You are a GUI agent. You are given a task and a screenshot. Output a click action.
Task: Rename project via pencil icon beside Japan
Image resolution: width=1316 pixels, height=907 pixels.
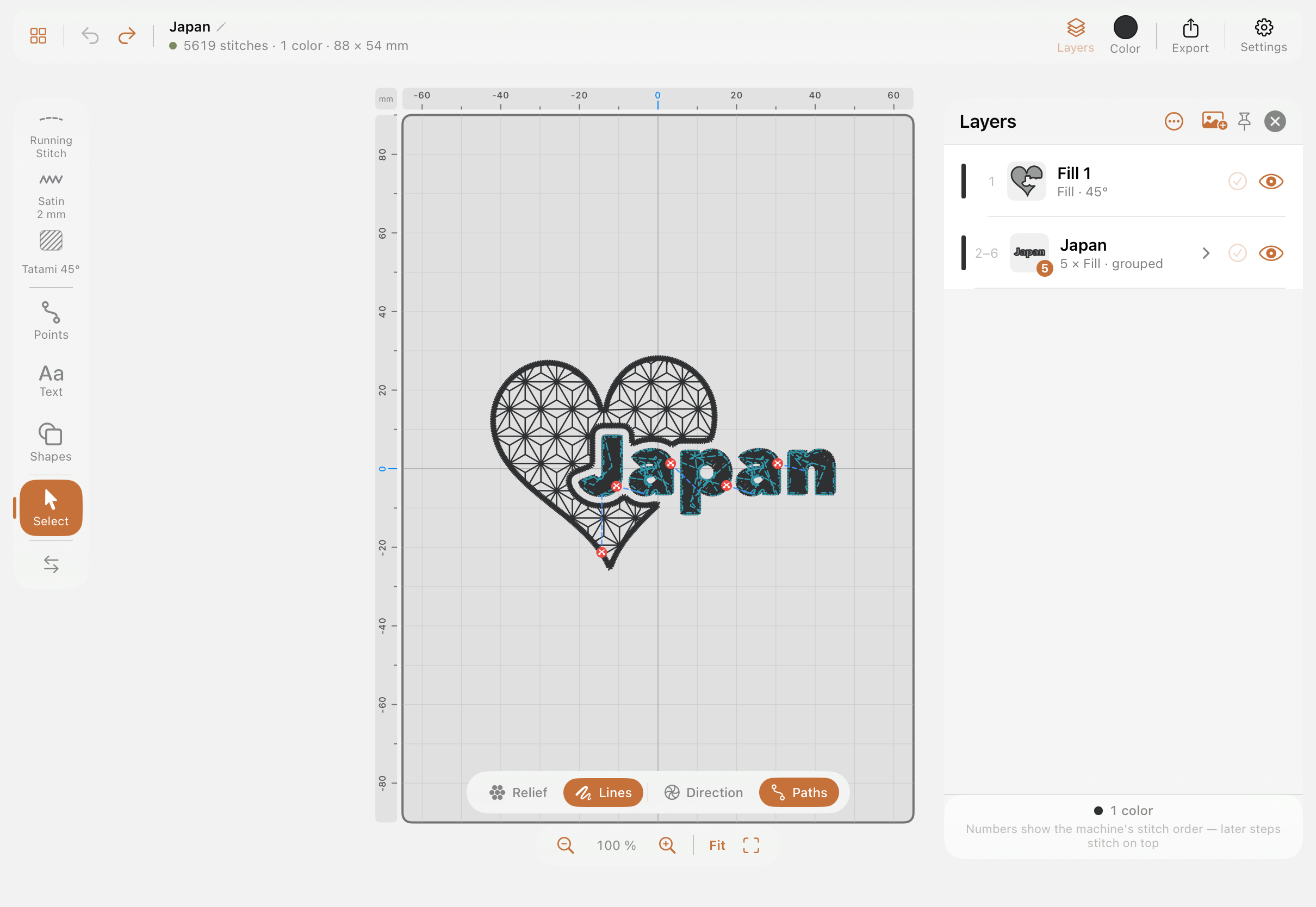click(x=222, y=27)
